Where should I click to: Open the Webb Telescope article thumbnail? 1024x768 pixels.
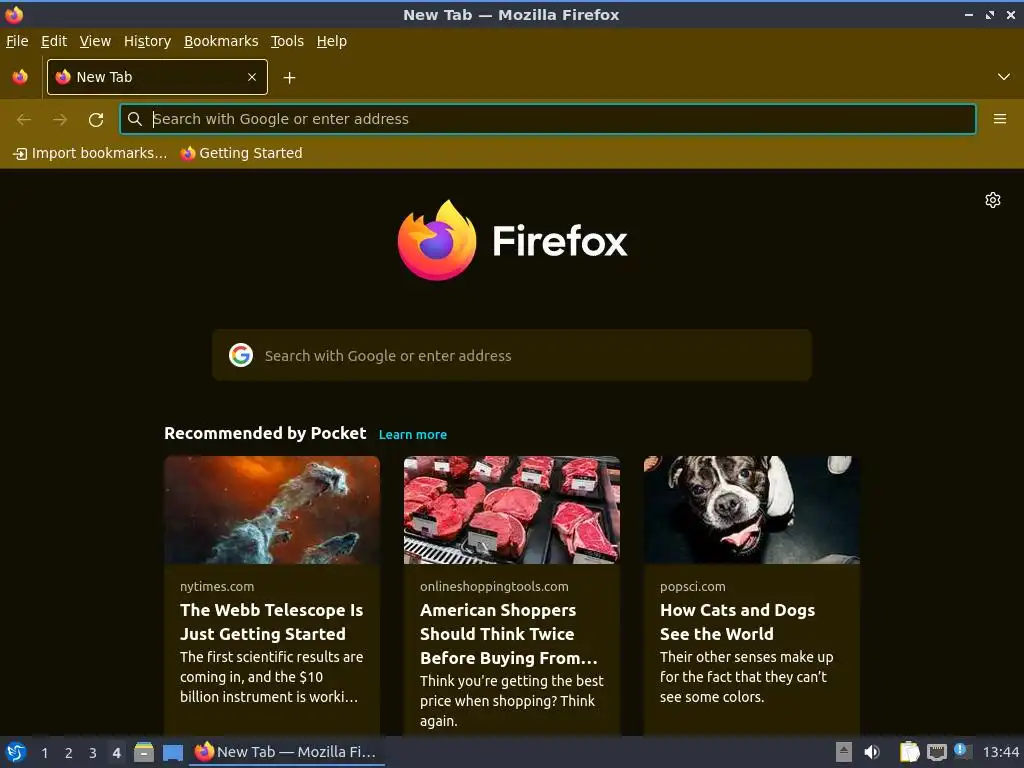pos(272,510)
